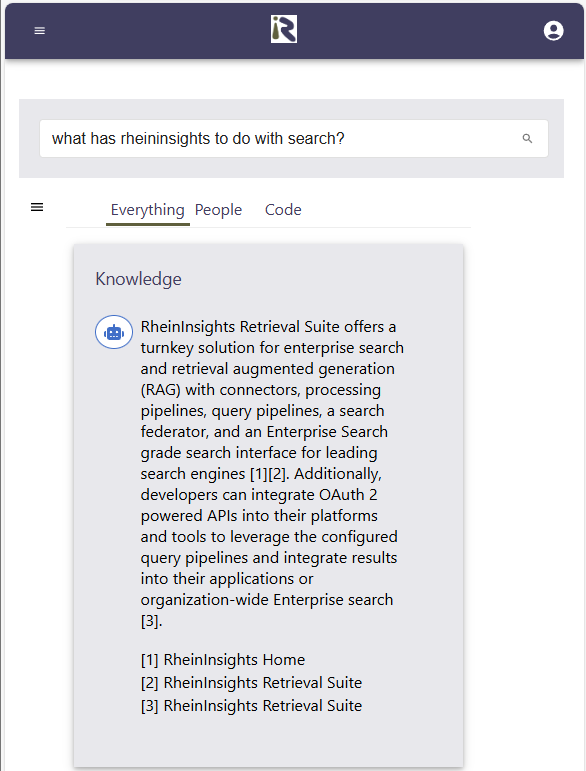
Task: Click inline citation [3] ending the answer
Action: (149, 621)
